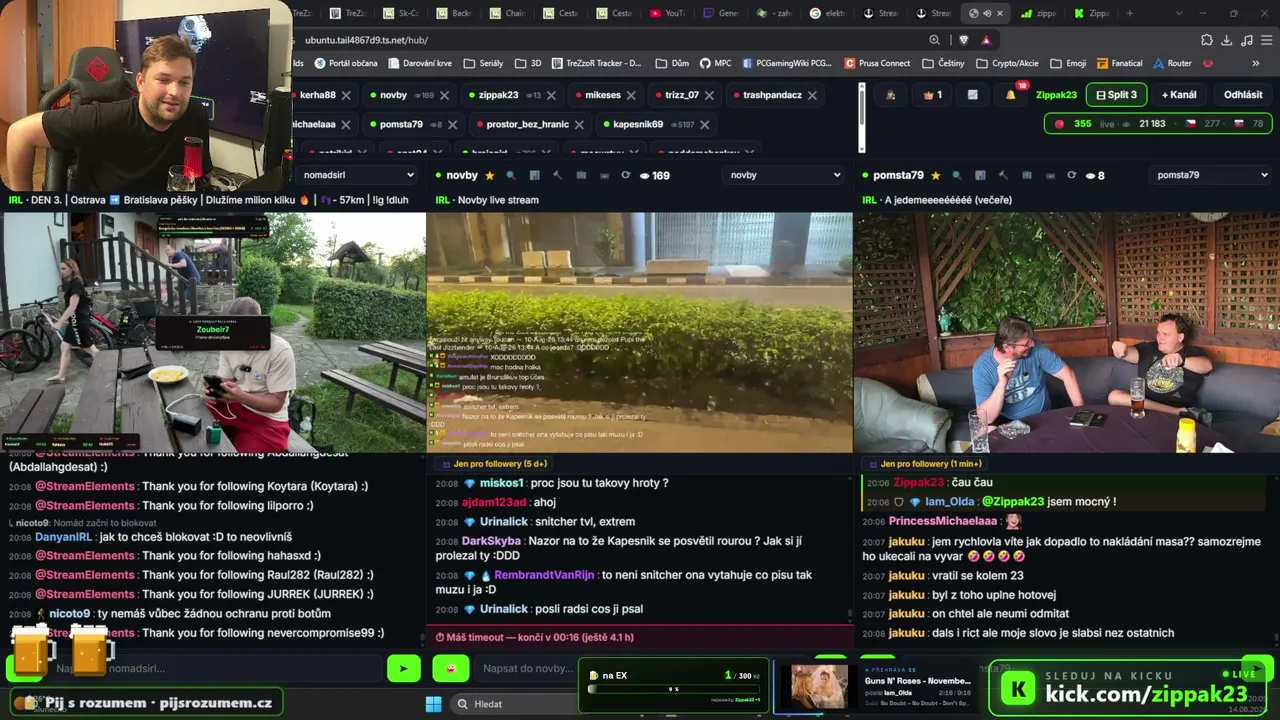Remove the prostor_bez_hranic channel chip
1280x720 pixels.
point(579,125)
